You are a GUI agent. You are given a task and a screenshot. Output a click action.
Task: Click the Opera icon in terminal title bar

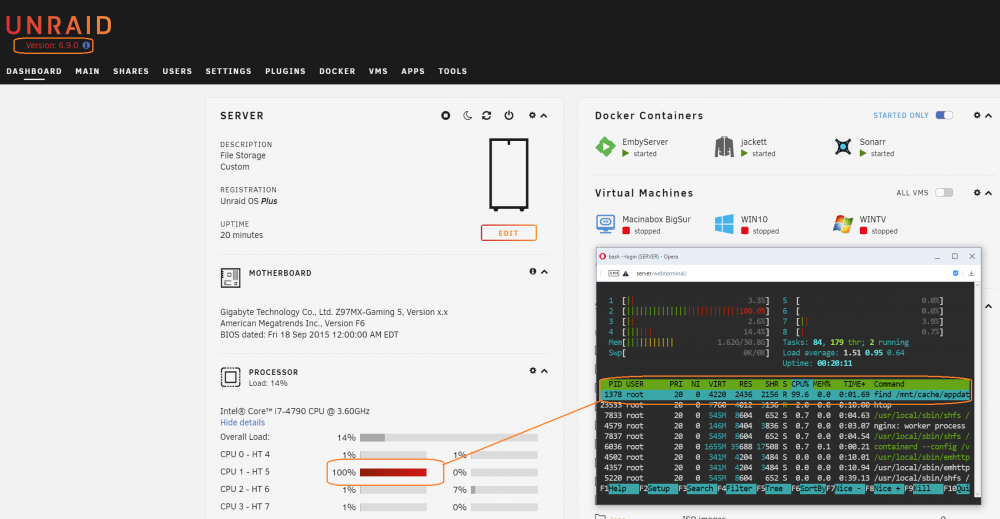click(603, 256)
